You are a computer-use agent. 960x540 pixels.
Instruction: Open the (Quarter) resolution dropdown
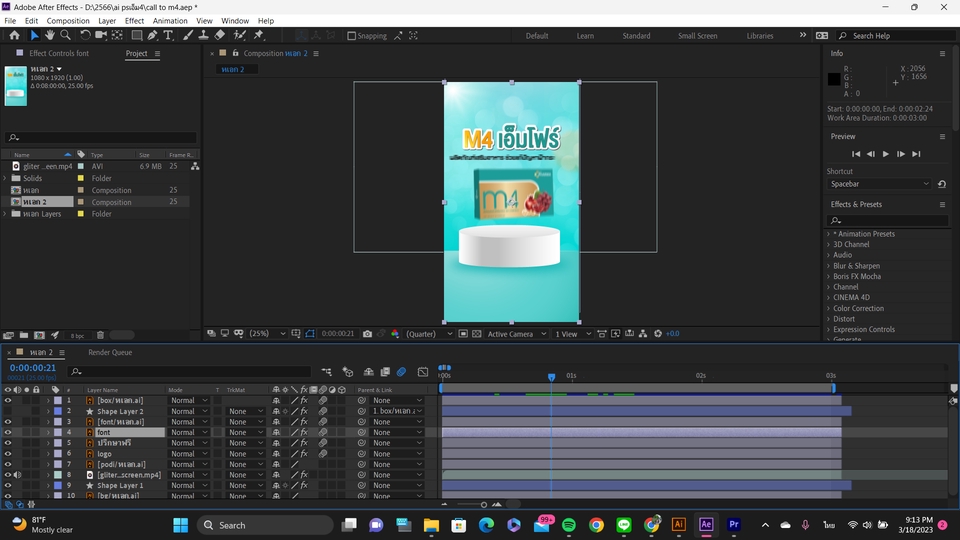point(429,334)
